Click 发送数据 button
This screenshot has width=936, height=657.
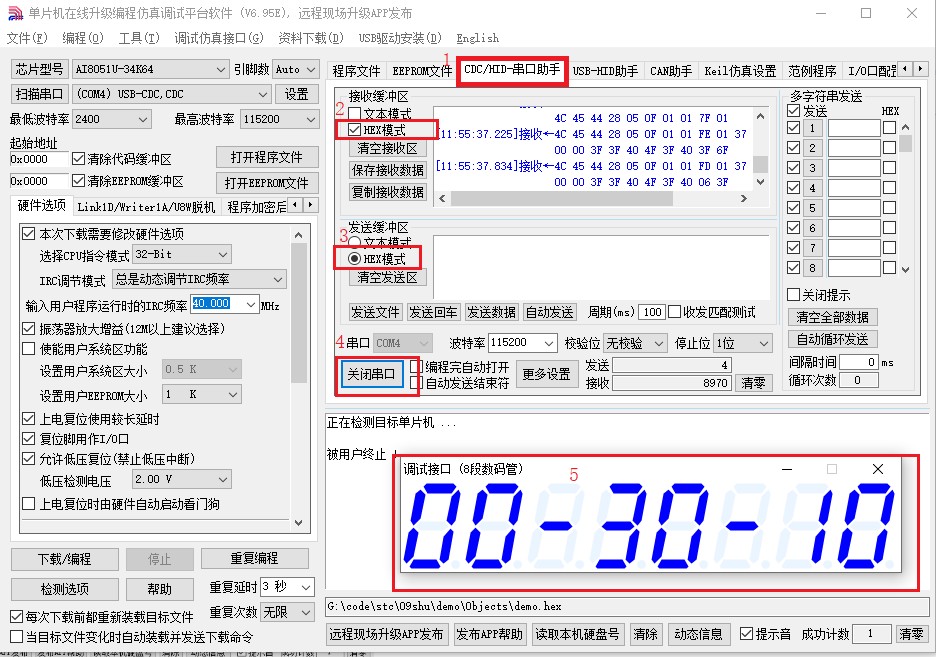pos(491,312)
